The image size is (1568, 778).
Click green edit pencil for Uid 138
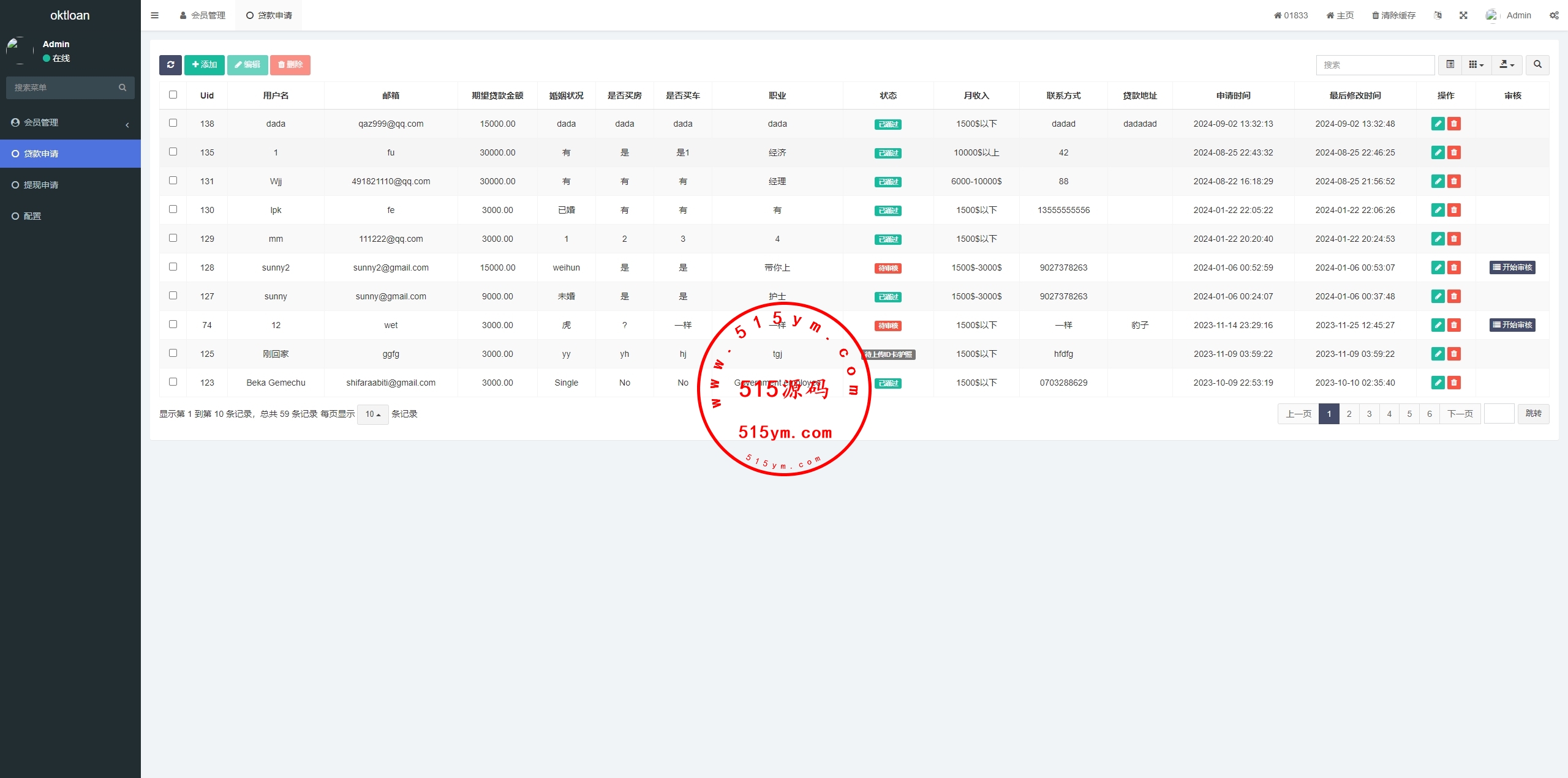pos(1438,124)
